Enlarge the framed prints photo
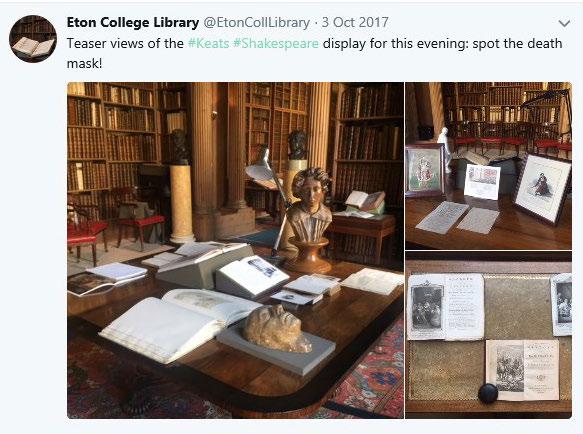583x434 pixels. point(488,165)
